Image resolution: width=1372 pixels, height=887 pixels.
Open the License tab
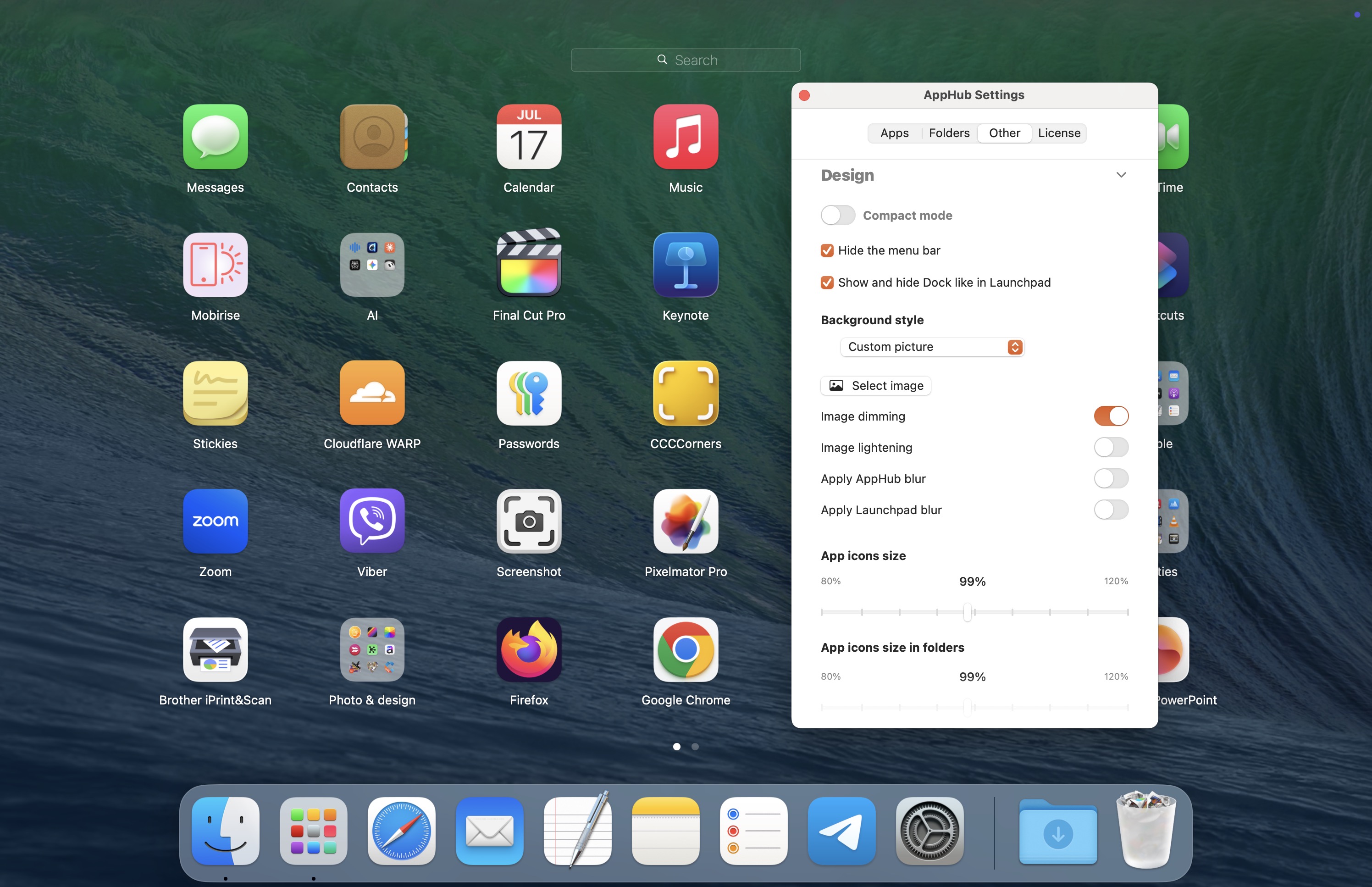pos(1059,133)
